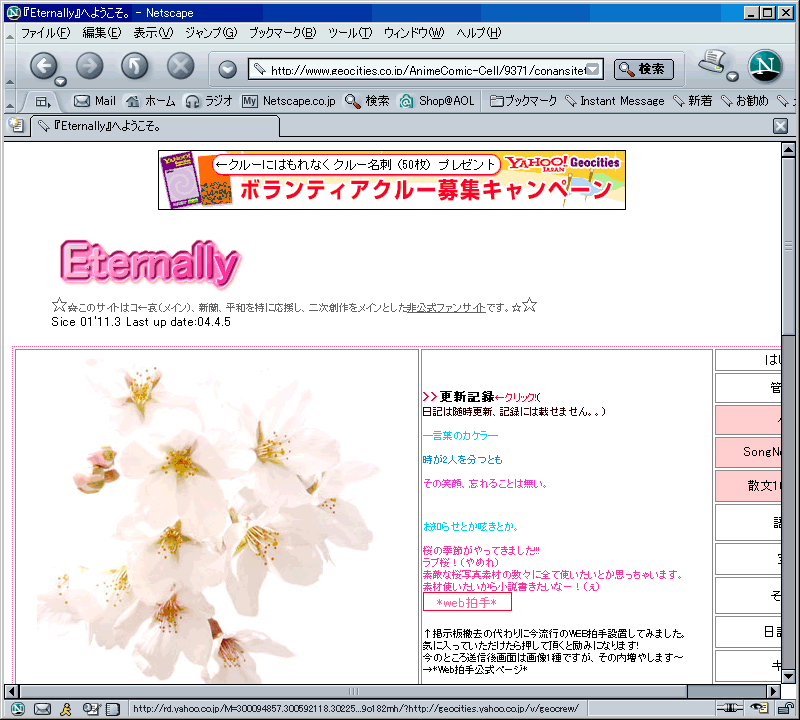Click the URL address input field

426,69
